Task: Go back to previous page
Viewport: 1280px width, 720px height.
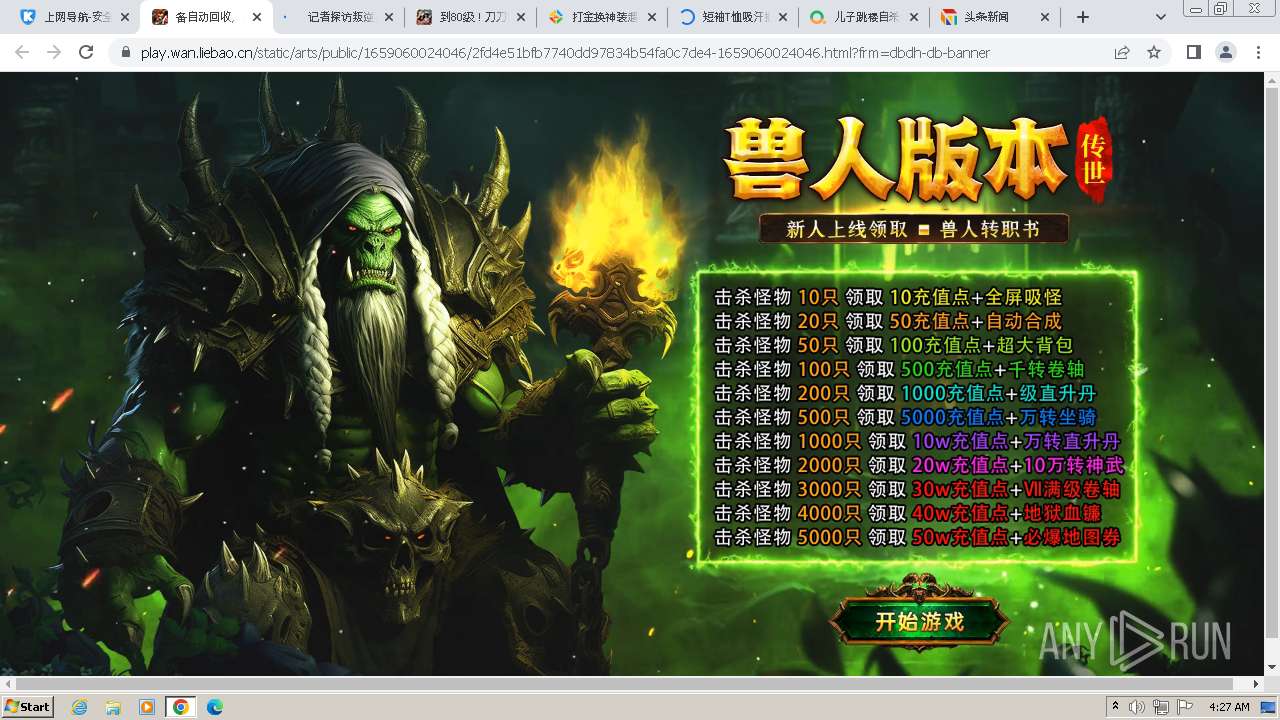Action: click(22, 52)
